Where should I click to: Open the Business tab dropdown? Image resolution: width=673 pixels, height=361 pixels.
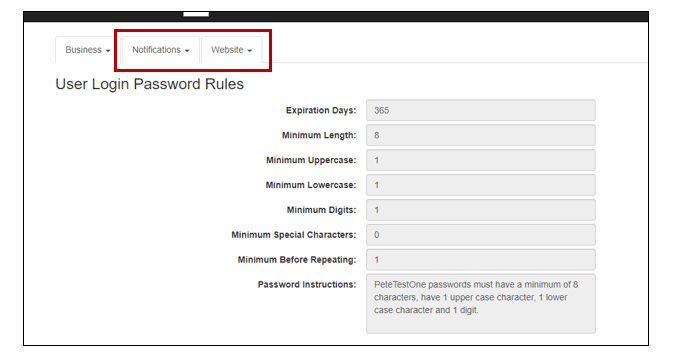tap(88, 50)
